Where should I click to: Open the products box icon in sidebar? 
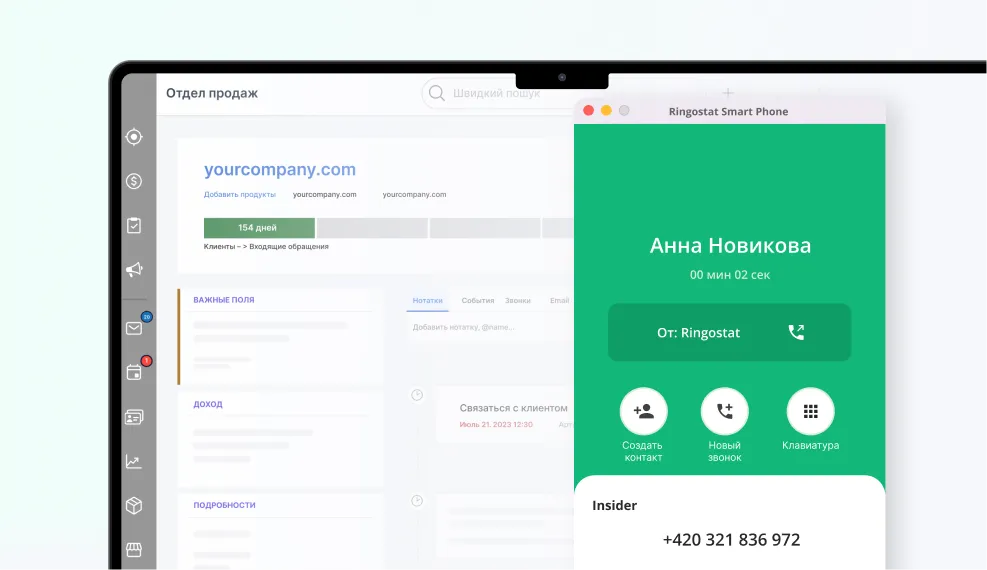click(x=133, y=505)
